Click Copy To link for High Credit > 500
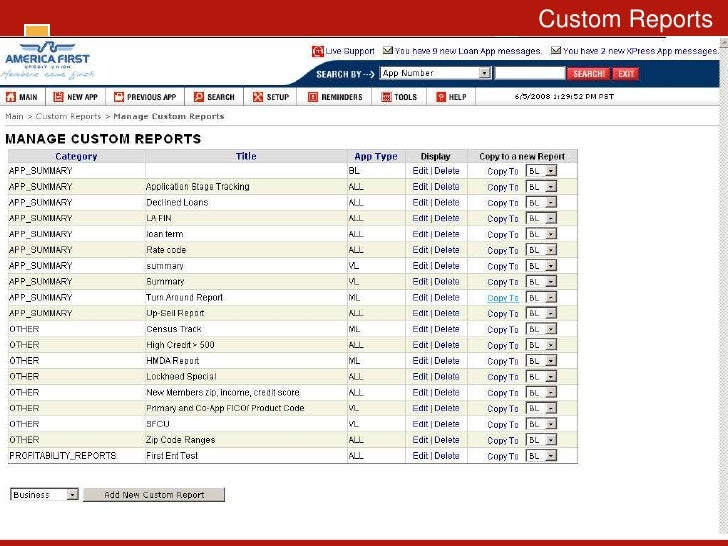Image resolution: width=728 pixels, height=546 pixels. tap(503, 345)
